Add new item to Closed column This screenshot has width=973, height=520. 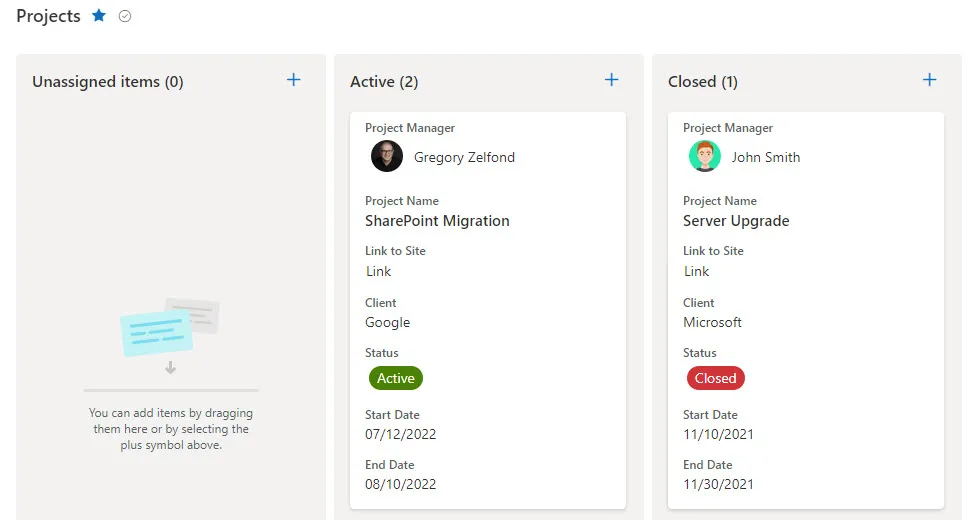point(929,80)
